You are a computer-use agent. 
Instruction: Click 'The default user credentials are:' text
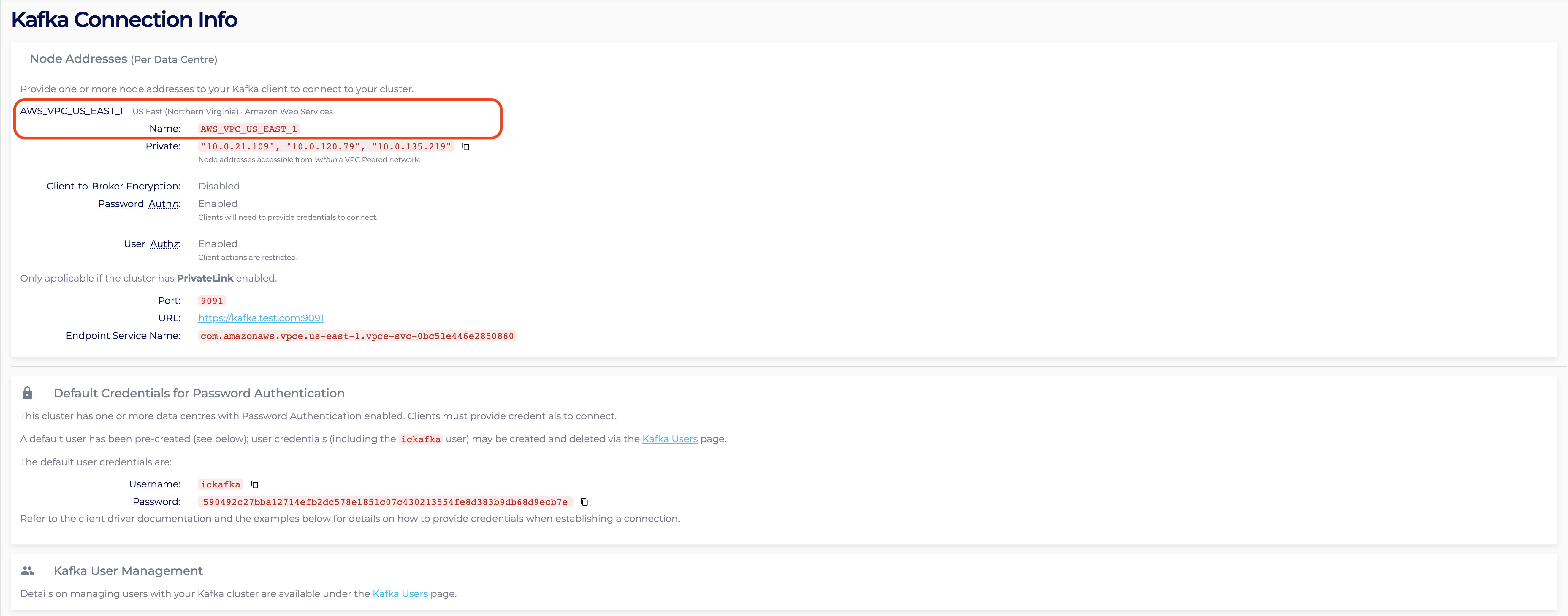pos(96,462)
